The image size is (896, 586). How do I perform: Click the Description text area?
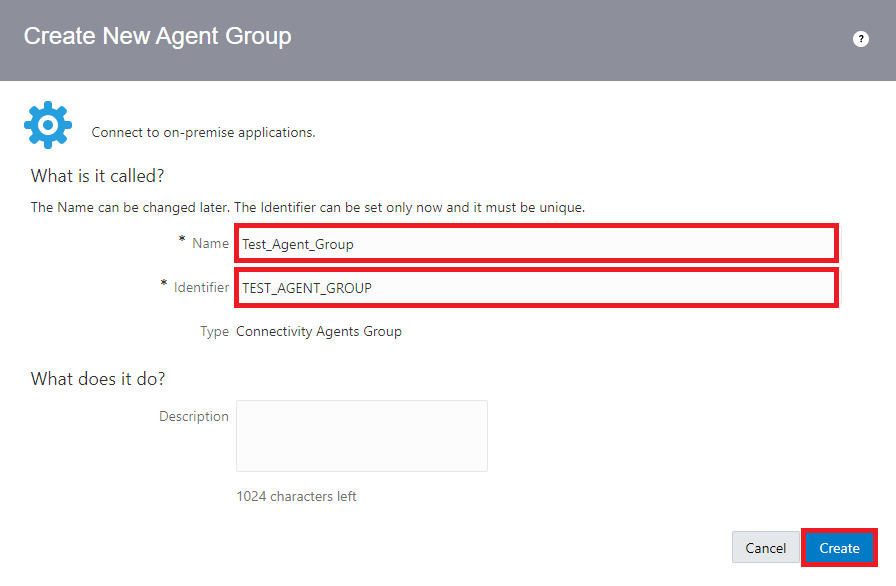[x=361, y=435]
